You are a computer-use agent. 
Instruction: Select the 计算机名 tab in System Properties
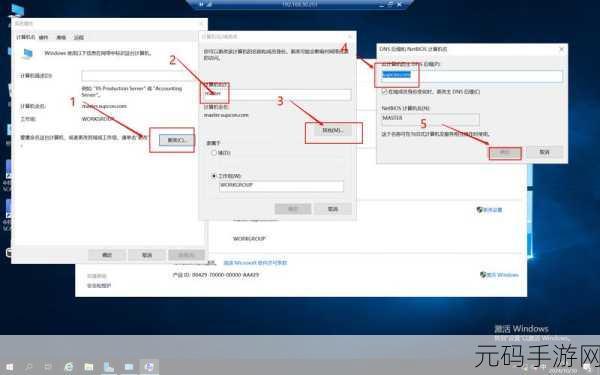pyautogui.click(x=25, y=37)
